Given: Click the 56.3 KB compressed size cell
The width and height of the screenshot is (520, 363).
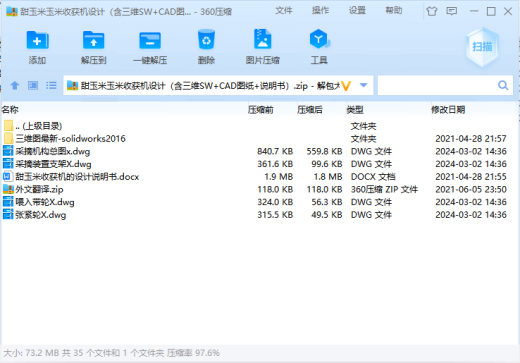Looking at the screenshot, I should (327, 202).
